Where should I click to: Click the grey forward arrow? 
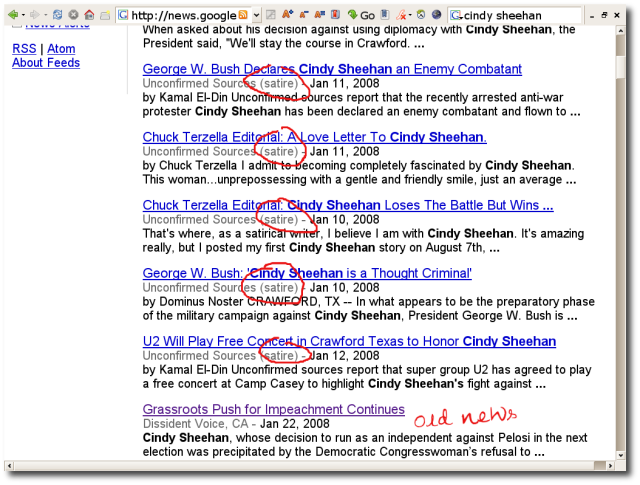point(35,15)
